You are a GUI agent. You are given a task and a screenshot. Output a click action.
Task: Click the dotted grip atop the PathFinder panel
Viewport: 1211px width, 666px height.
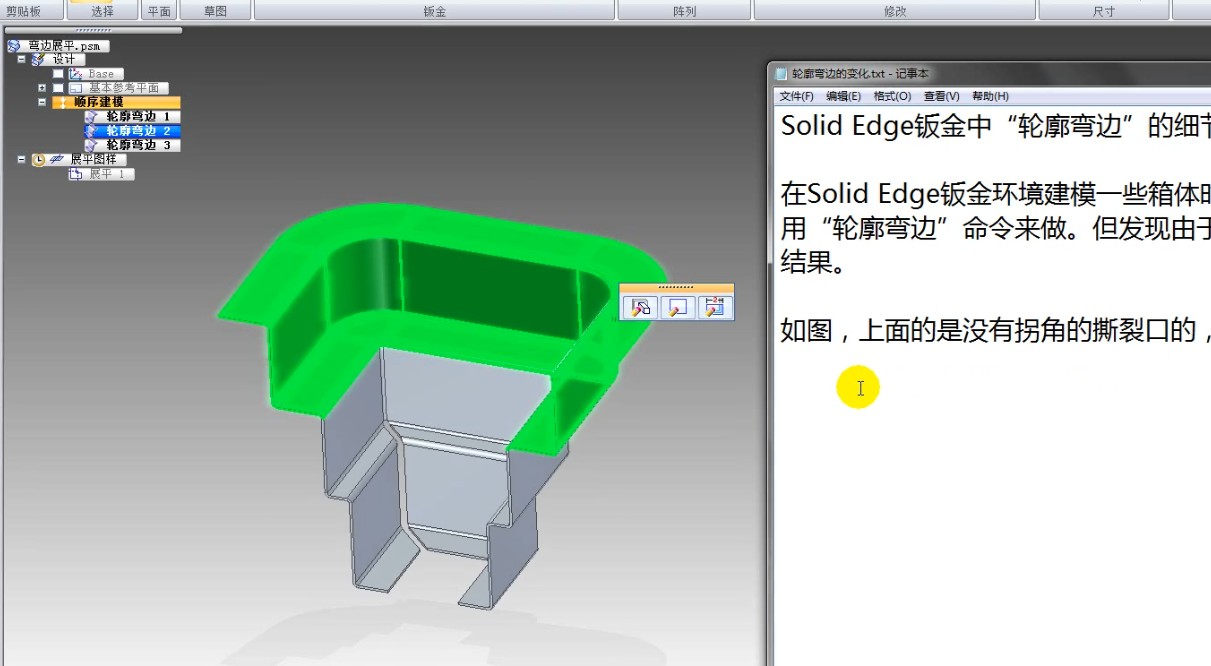point(93,31)
